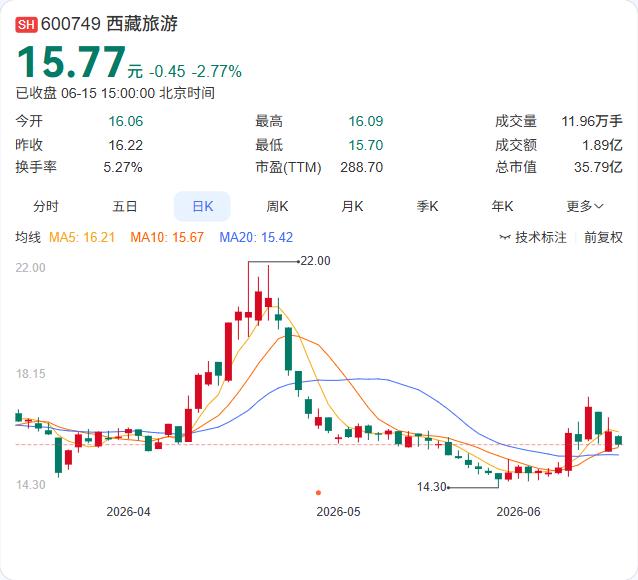Image resolution: width=638 pixels, height=580 pixels.
Task: Click the orange event dot under the chart
Action: (318, 493)
